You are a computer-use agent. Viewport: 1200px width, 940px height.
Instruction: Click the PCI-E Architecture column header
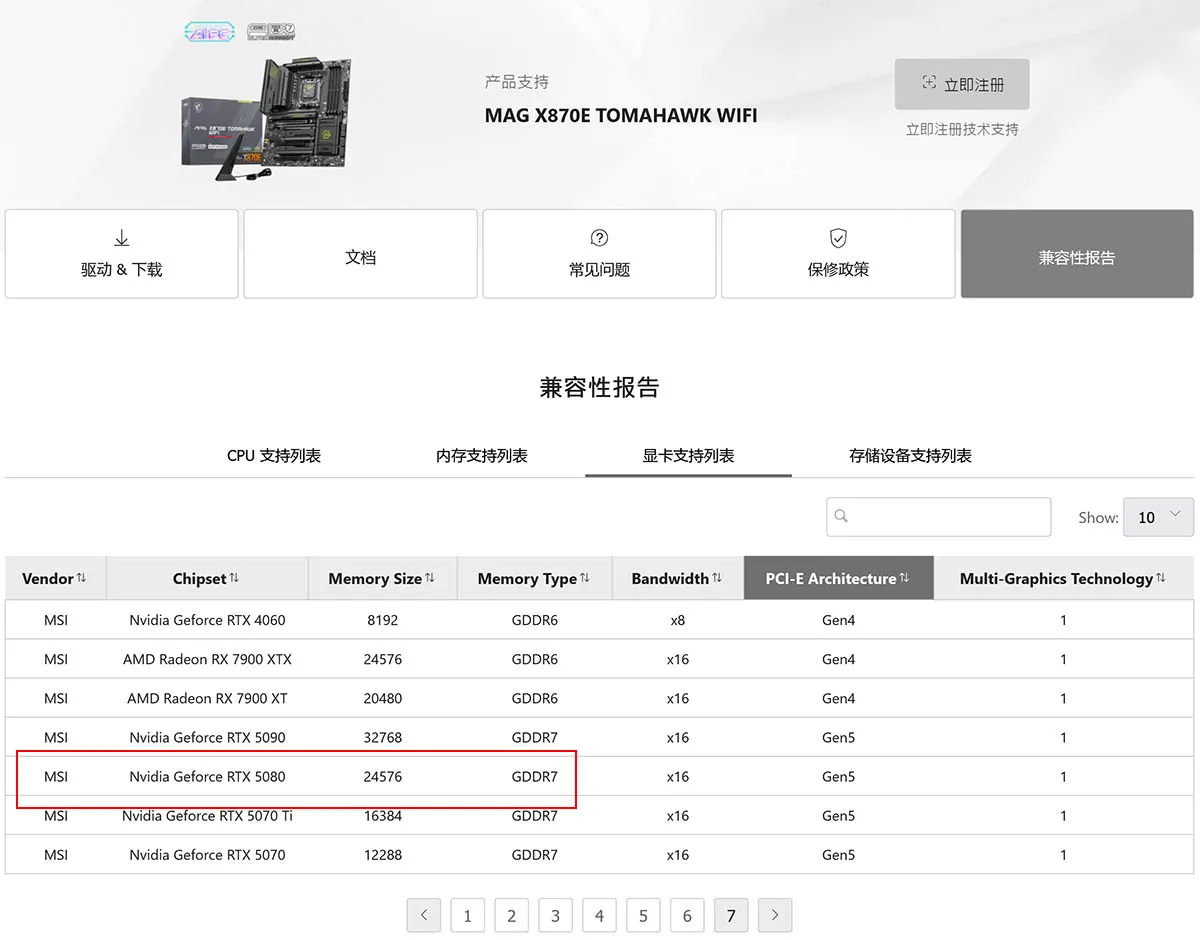[839, 578]
